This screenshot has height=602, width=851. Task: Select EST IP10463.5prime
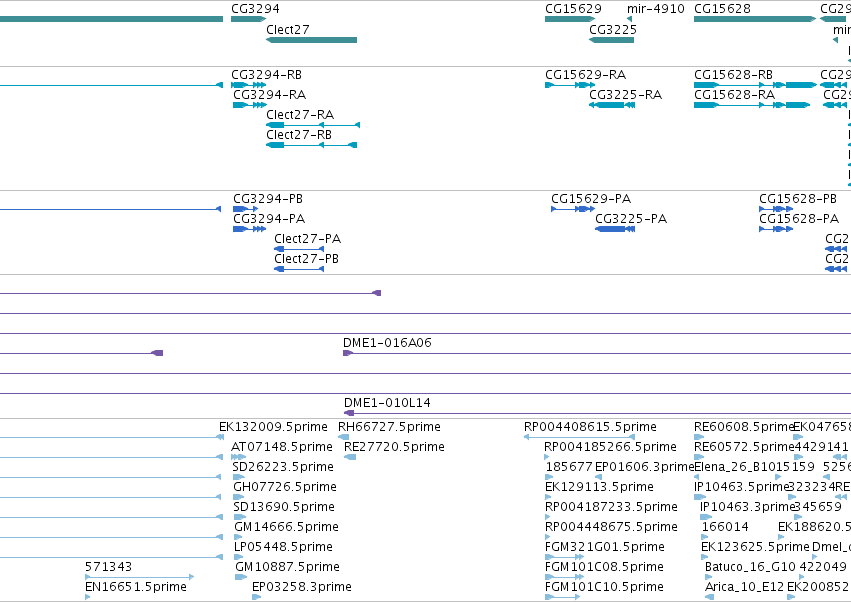click(x=741, y=487)
